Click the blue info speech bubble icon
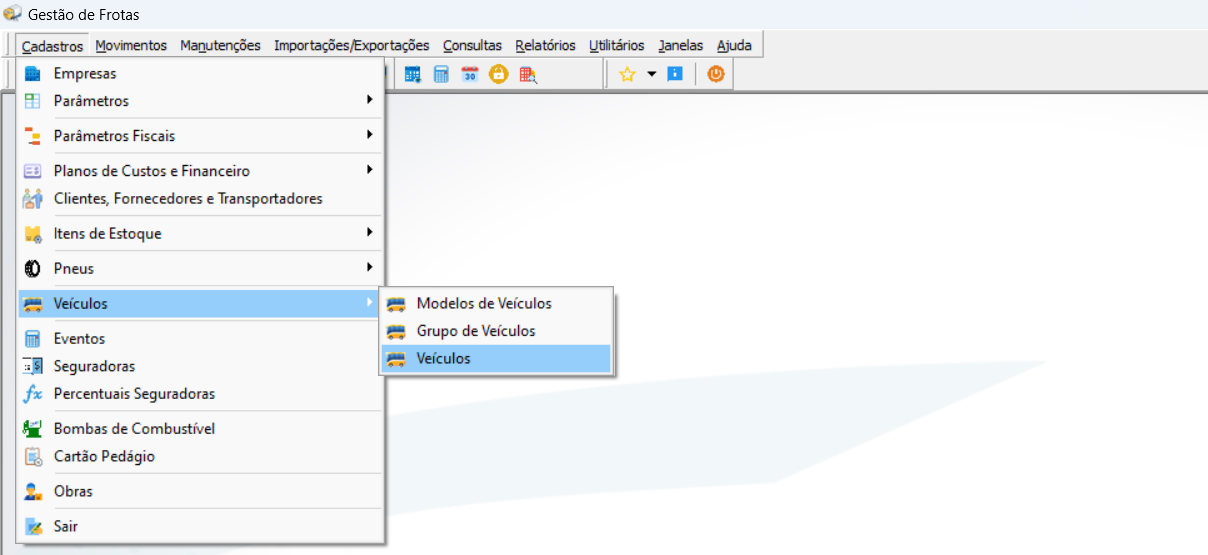The height and width of the screenshot is (555, 1208). point(675,74)
